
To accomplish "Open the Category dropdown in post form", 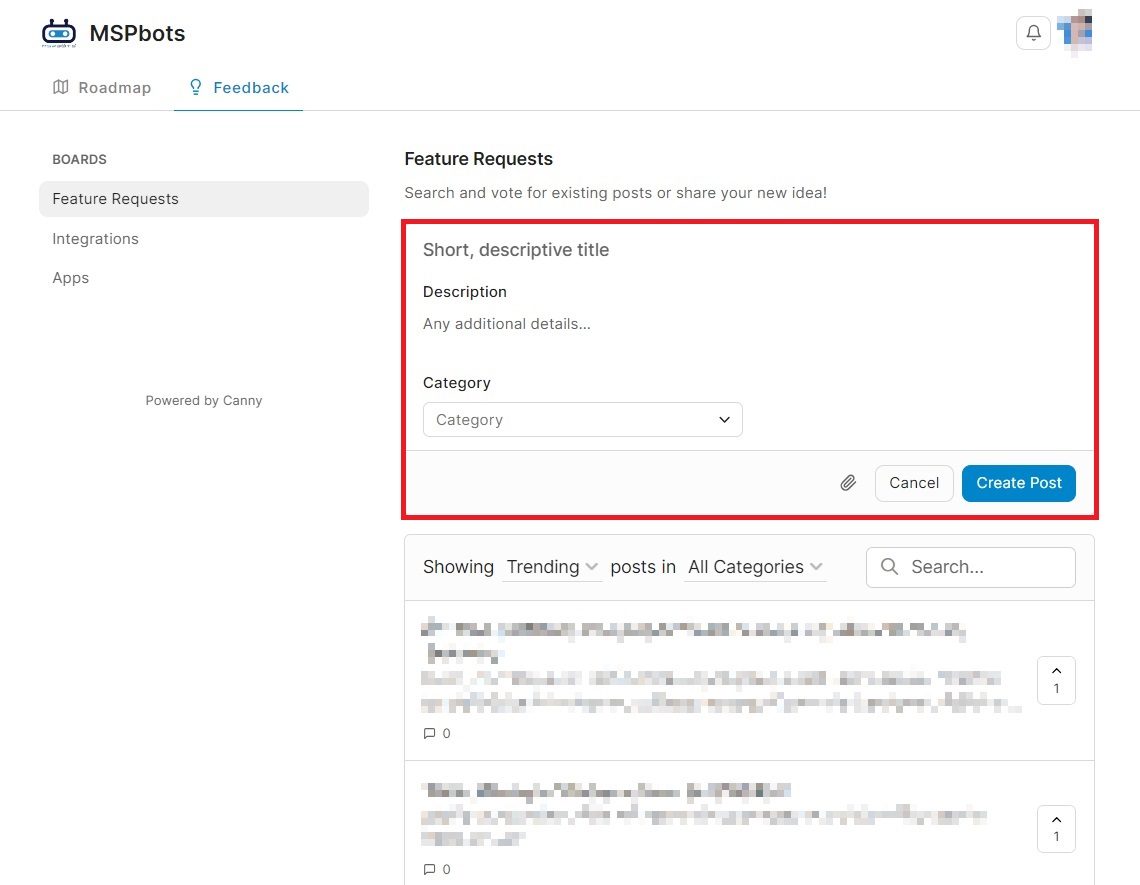I will [582, 420].
